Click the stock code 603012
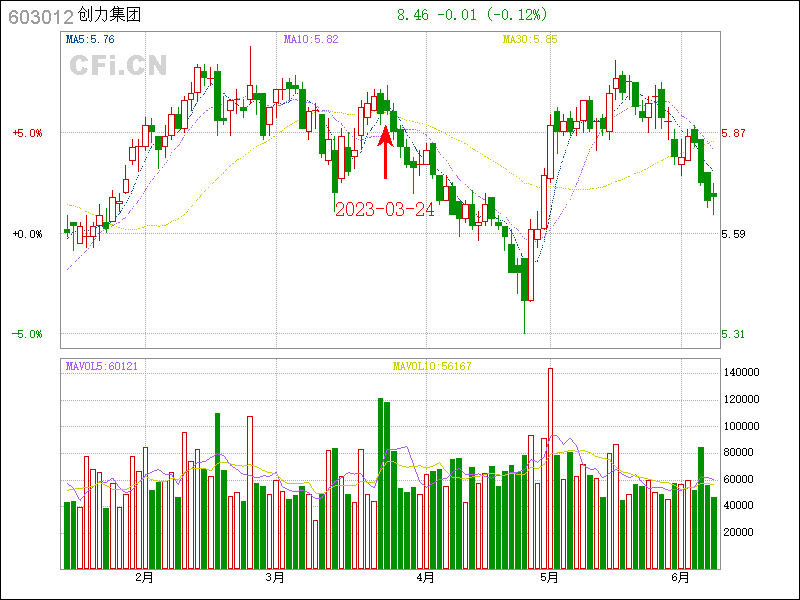800x600 pixels. [x=41, y=17]
